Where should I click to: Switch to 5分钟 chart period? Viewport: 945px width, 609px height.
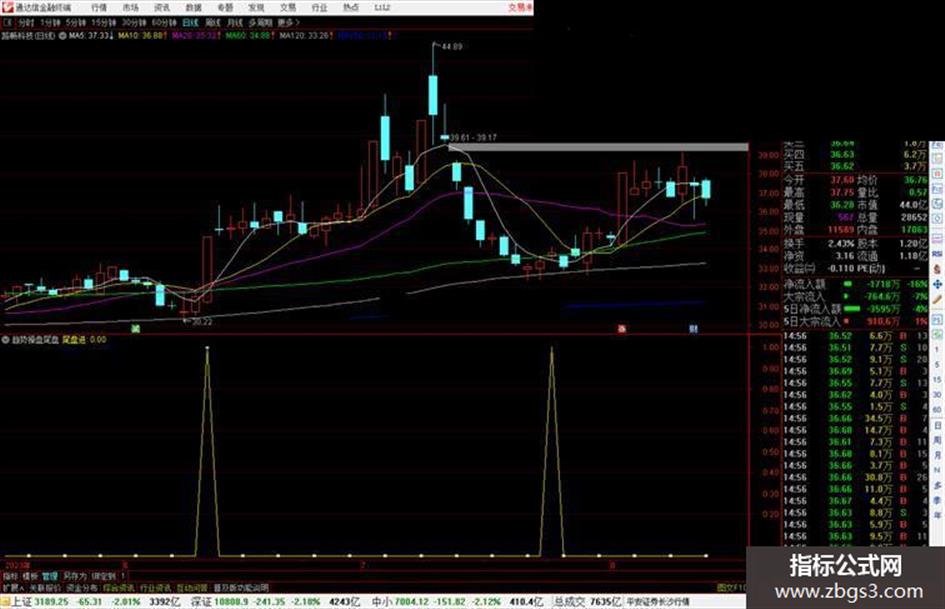click(x=76, y=22)
